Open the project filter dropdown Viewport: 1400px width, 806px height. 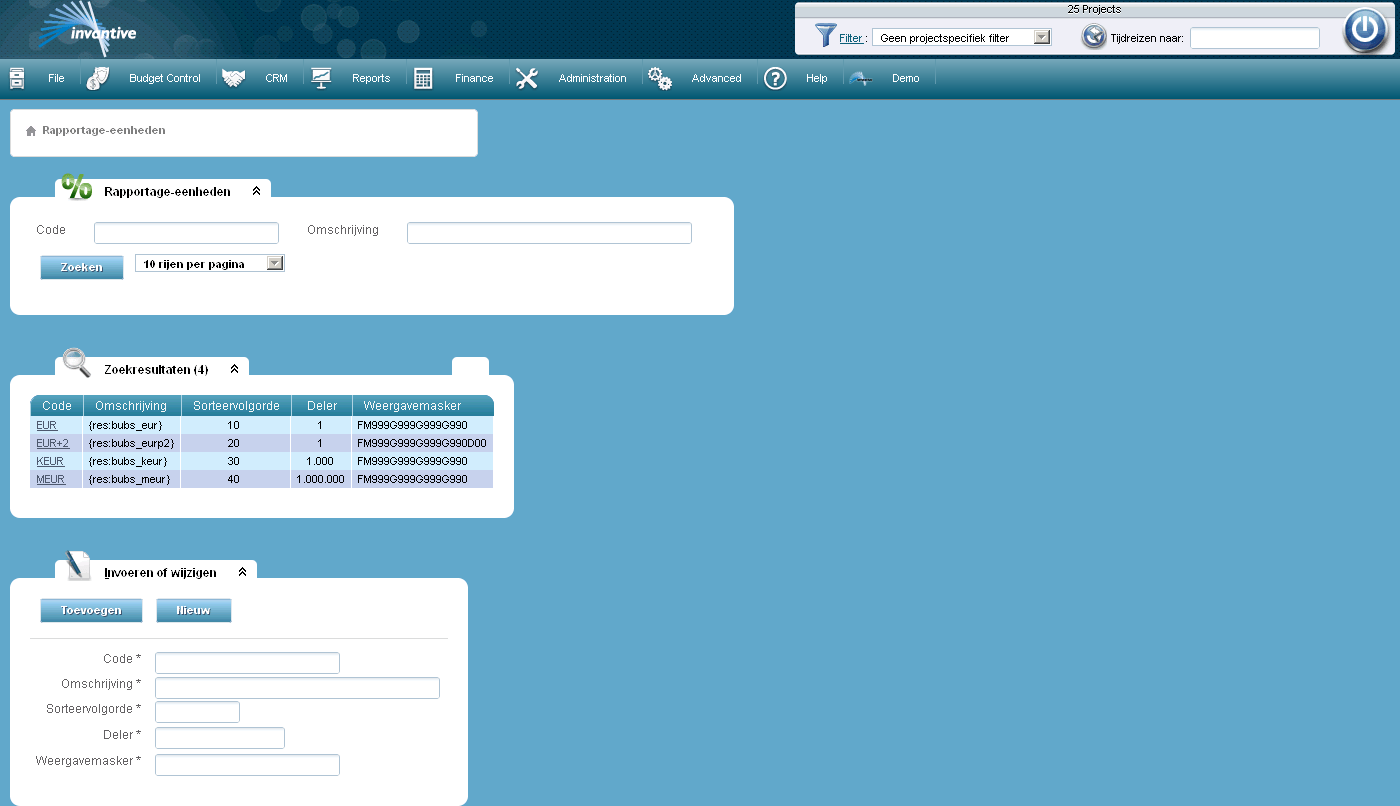pos(962,37)
